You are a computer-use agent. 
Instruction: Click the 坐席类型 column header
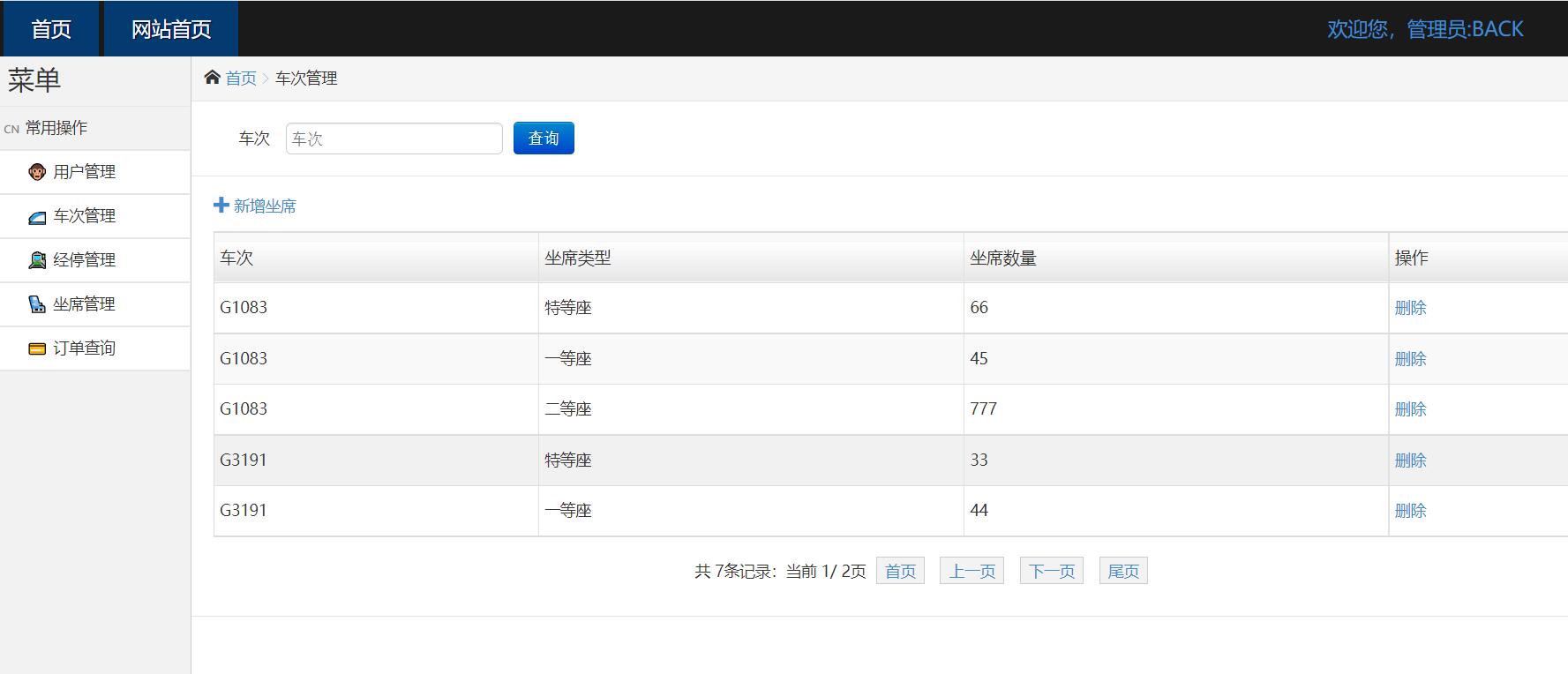click(x=751, y=258)
